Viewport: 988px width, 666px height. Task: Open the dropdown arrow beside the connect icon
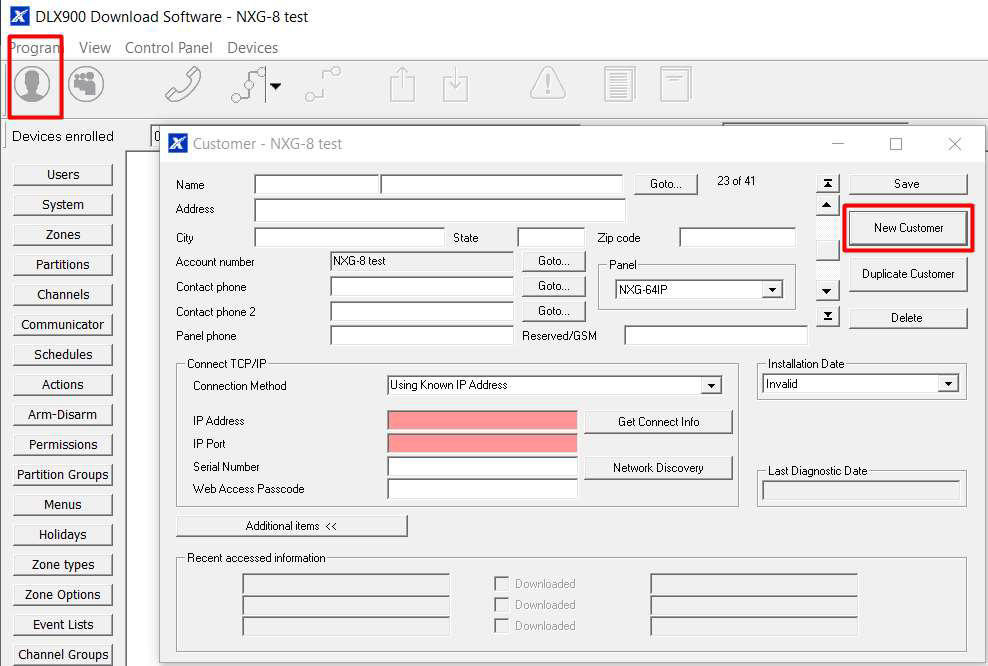[275, 86]
